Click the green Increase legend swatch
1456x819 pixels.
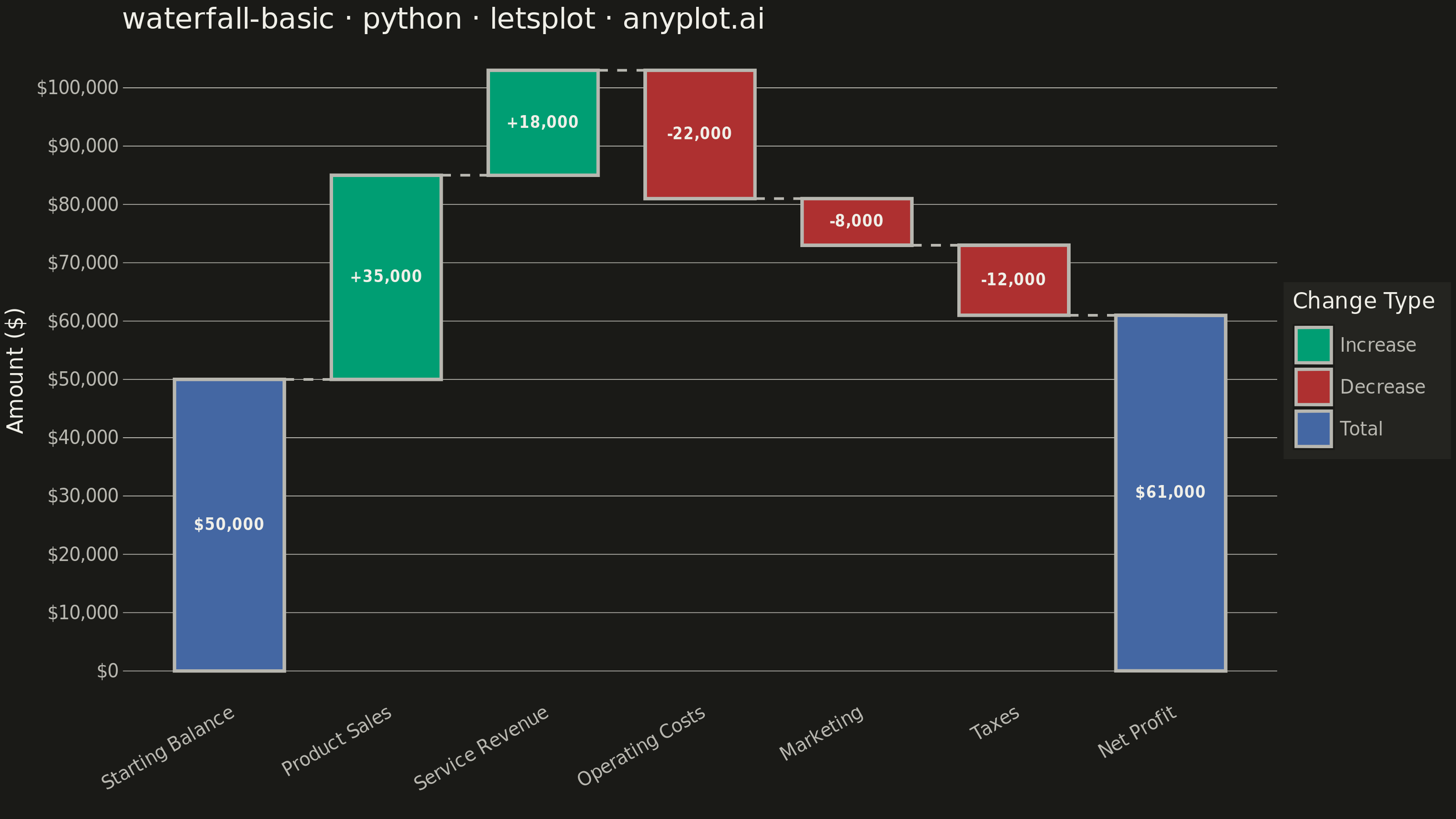tap(1314, 345)
